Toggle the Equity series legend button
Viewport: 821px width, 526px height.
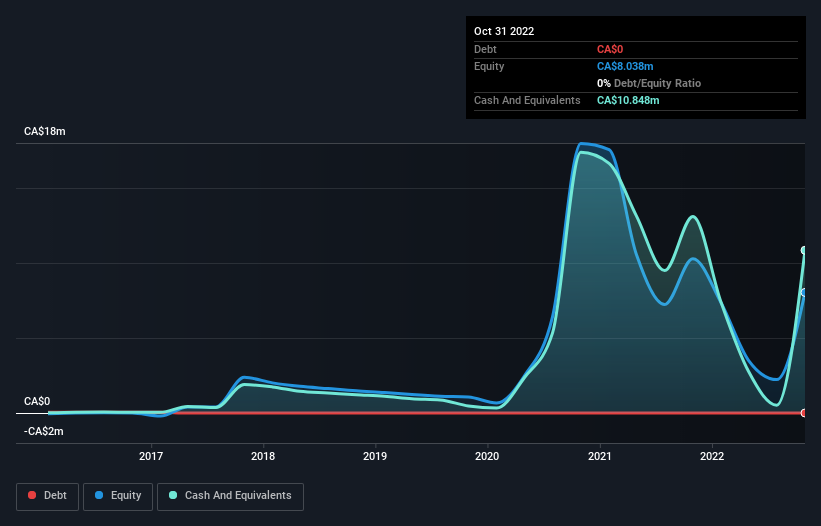point(118,496)
